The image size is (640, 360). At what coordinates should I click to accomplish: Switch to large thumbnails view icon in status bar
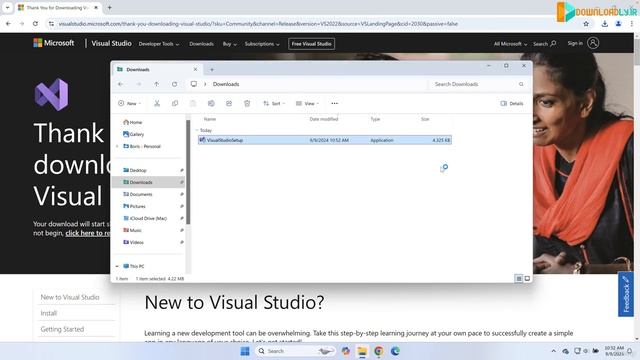tap(527, 278)
